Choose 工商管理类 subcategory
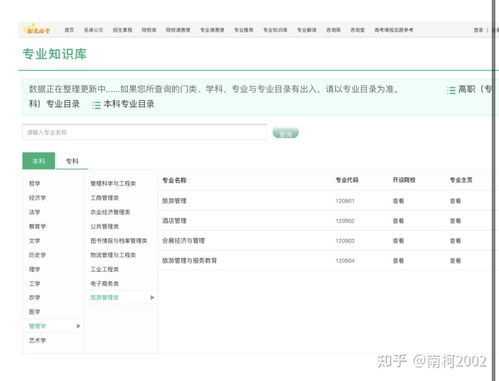Viewport: 499px width, 381px height. [105, 198]
